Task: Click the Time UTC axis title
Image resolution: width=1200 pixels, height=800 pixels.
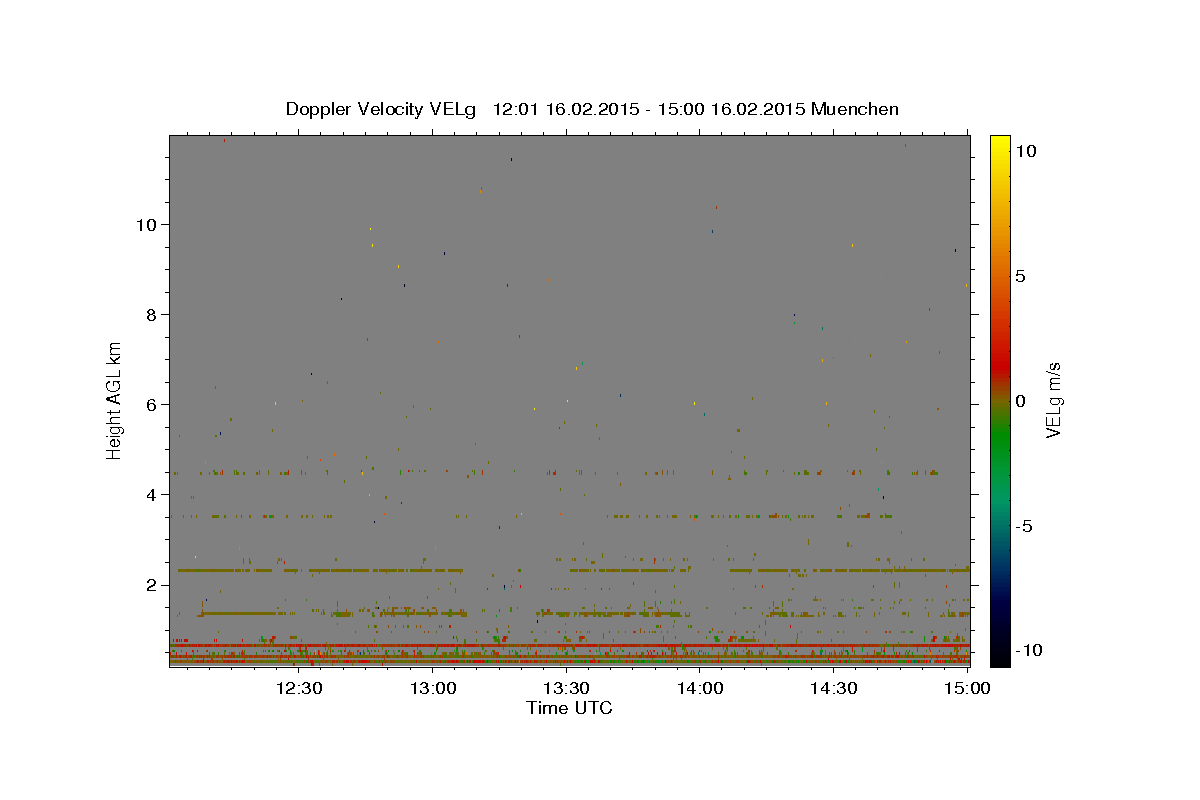Action: 569,708
